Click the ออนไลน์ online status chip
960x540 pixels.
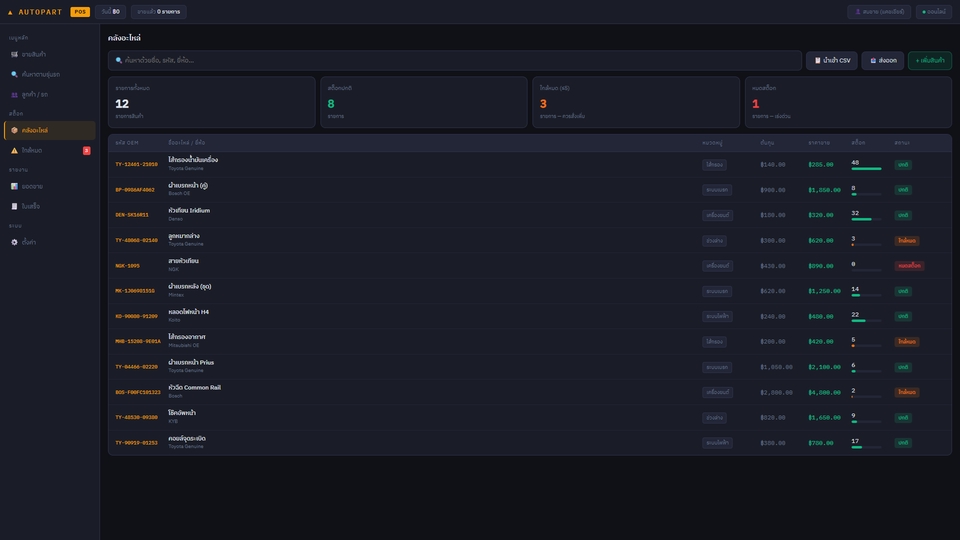point(934,12)
